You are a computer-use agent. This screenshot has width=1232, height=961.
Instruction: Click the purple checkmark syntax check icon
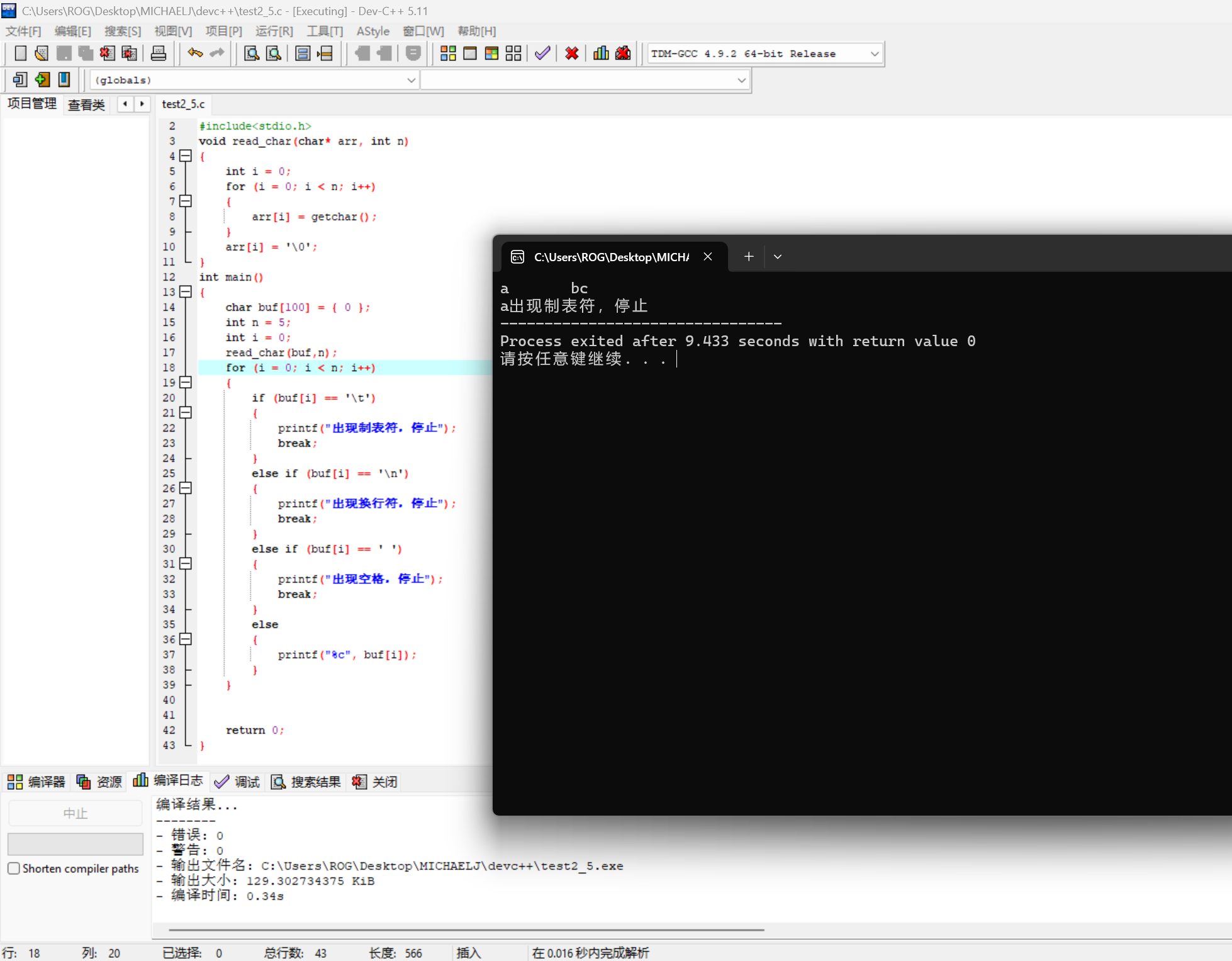(x=542, y=53)
